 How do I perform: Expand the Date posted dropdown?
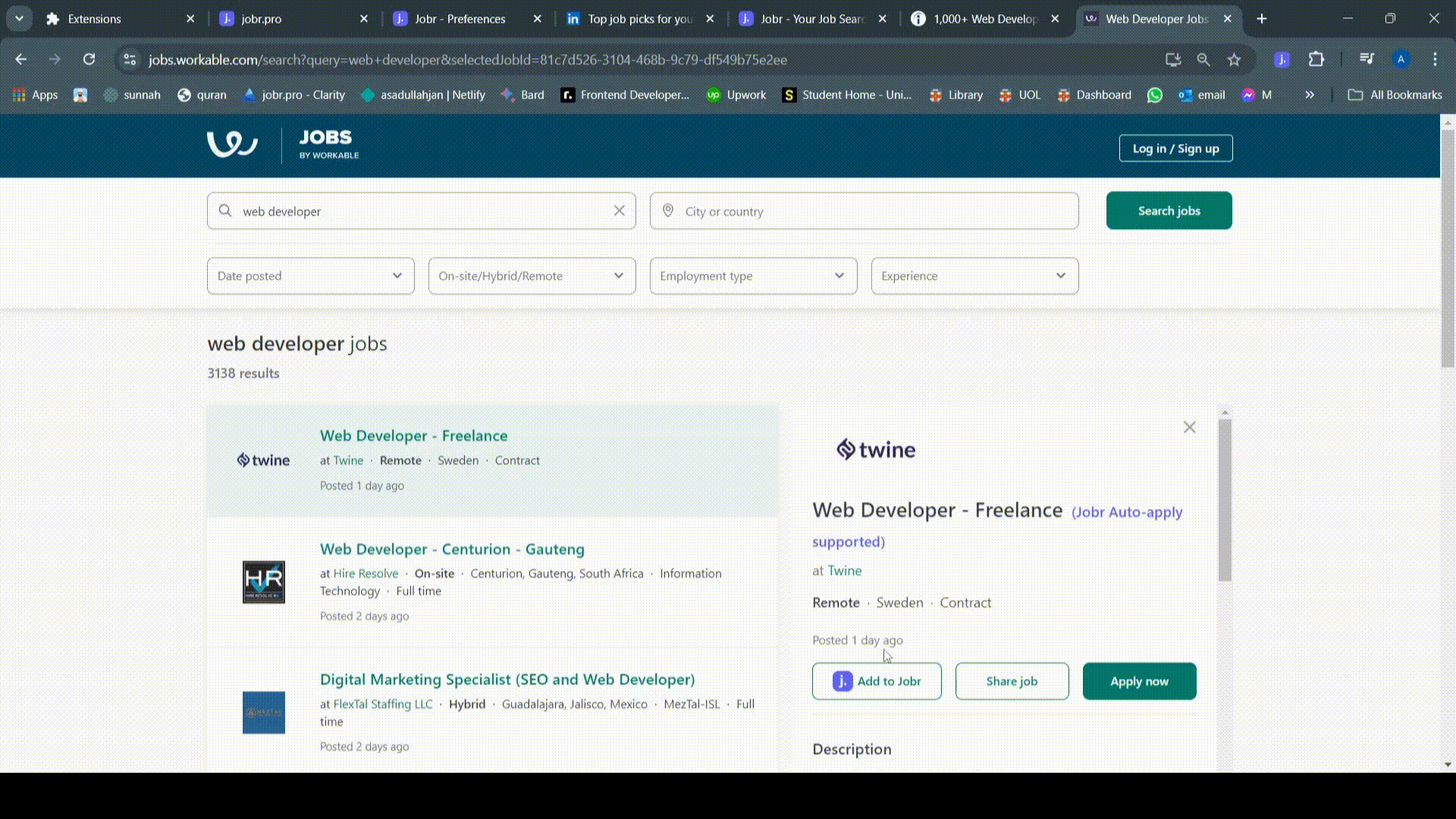coord(311,276)
